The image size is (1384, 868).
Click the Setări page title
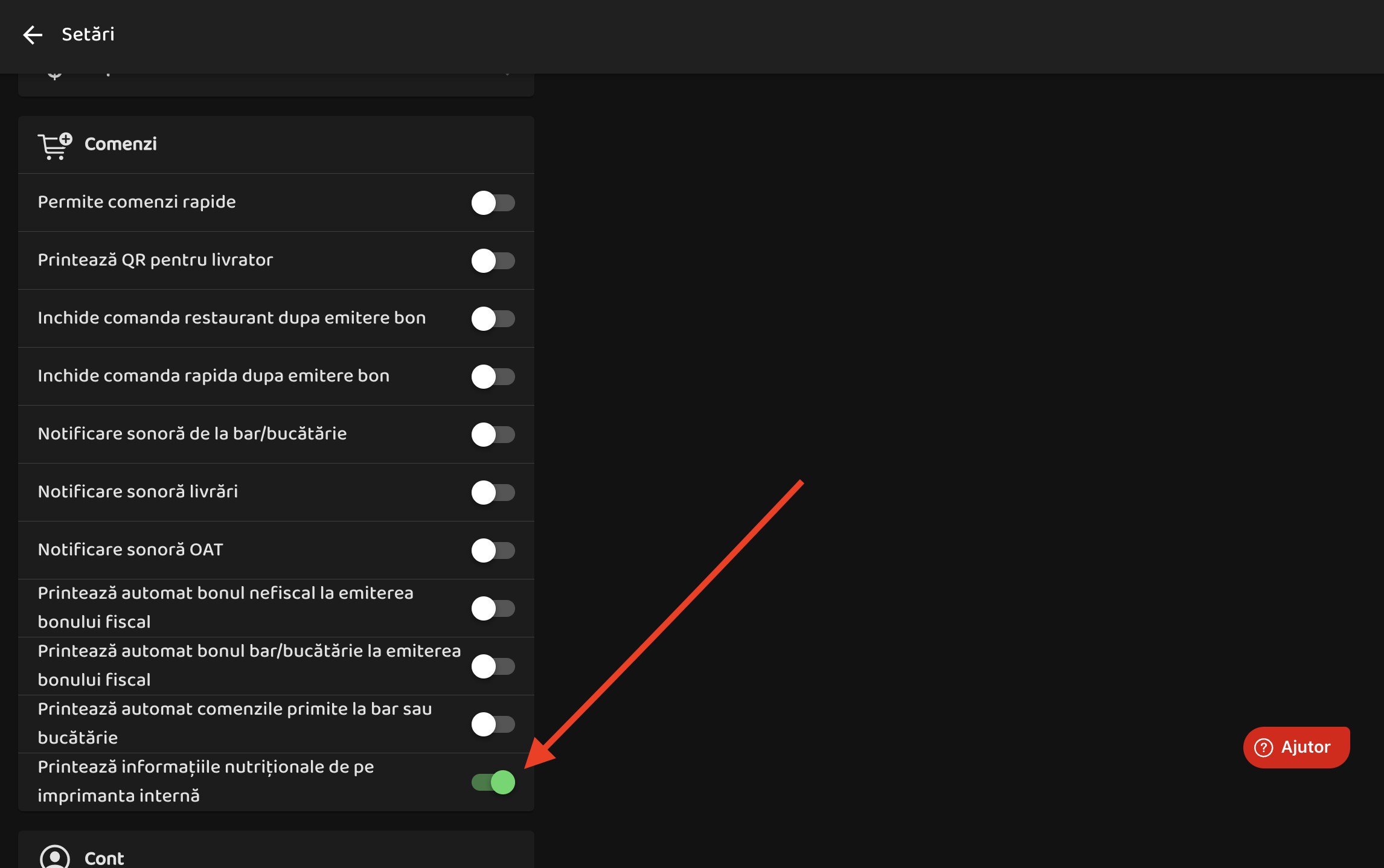[x=88, y=35]
